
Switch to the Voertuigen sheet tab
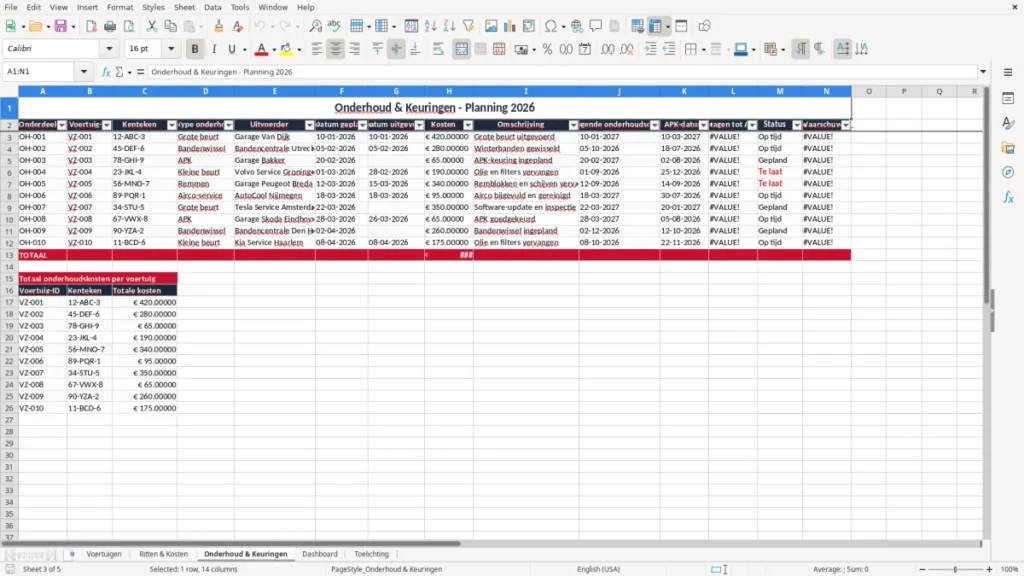tap(104, 554)
